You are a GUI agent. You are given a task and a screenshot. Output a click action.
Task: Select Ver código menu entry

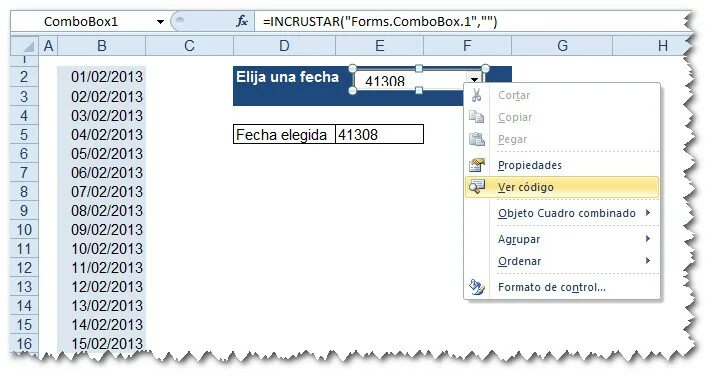(562, 187)
